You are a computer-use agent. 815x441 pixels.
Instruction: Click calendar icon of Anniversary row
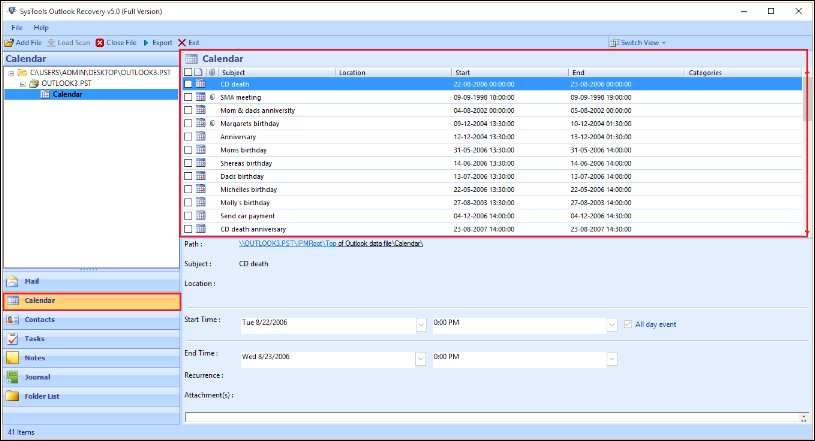[201, 136]
